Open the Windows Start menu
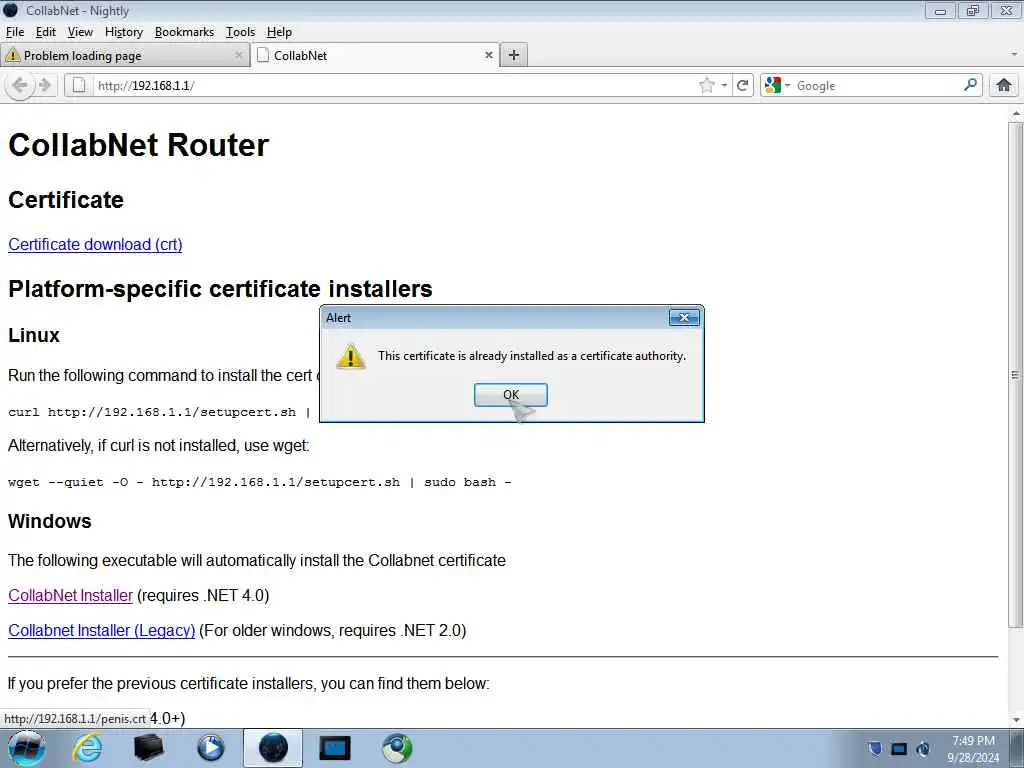The width and height of the screenshot is (1024, 768). pos(26,748)
